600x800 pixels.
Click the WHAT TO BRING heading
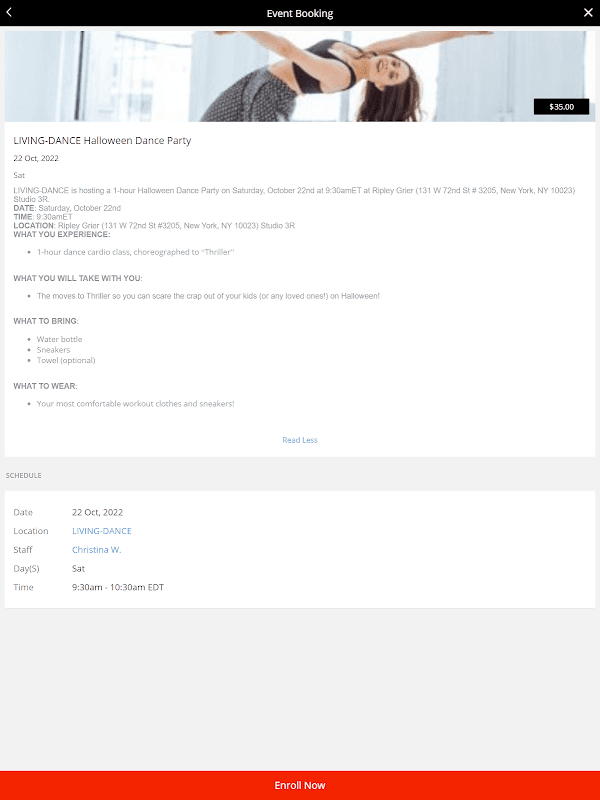click(46, 321)
